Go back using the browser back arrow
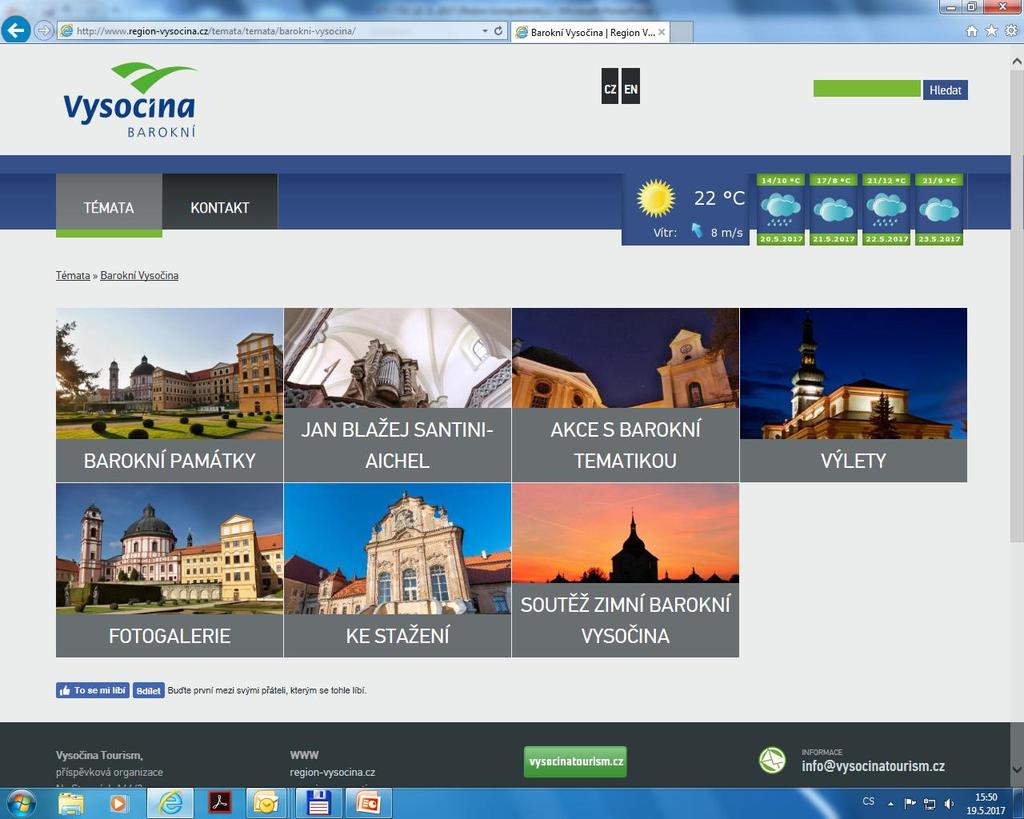Screen dimensions: 1024x819 click(16, 30)
